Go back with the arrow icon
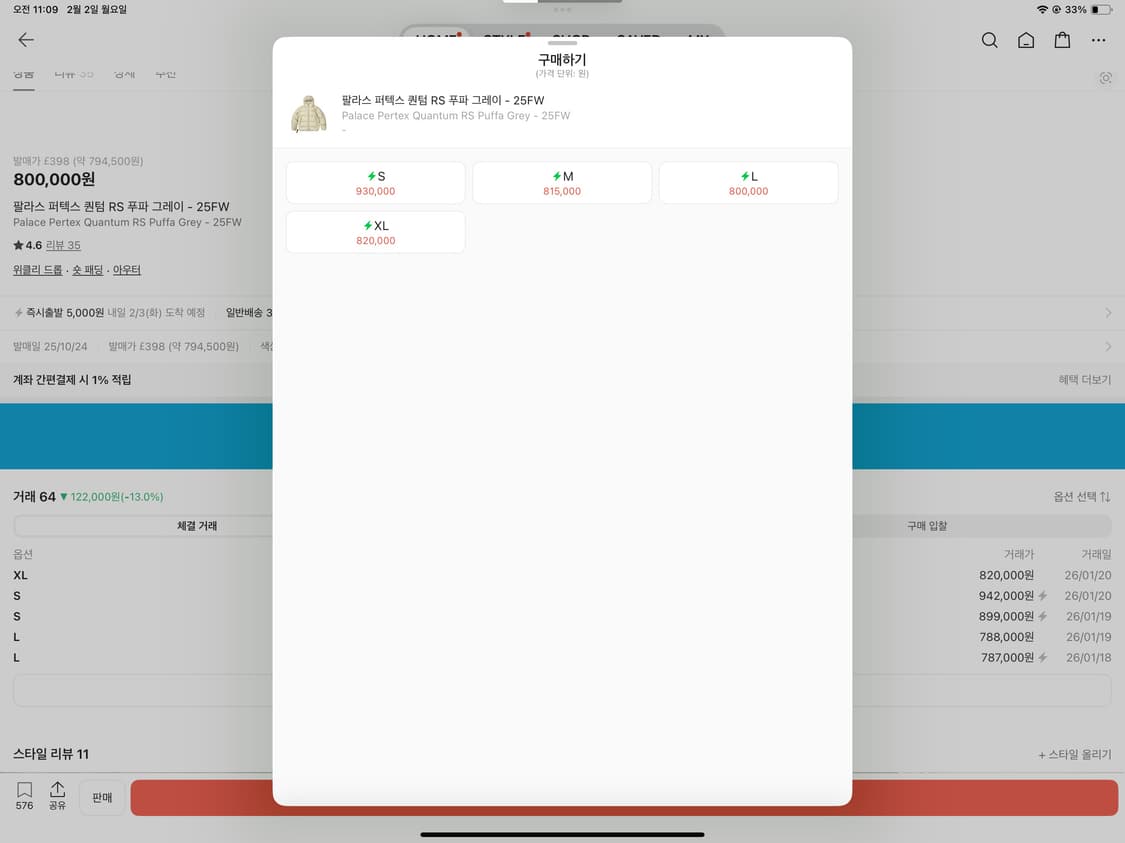Image resolution: width=1125 pixels, height=843 pixels. click(25, 40)
